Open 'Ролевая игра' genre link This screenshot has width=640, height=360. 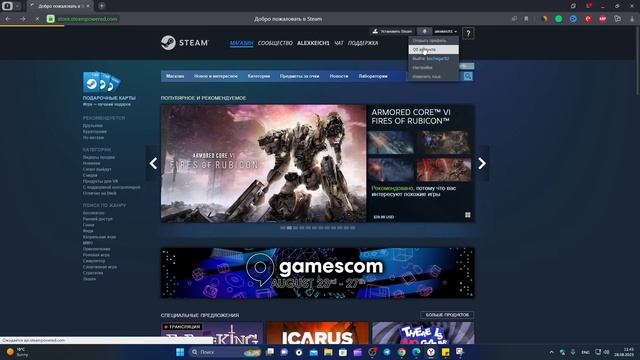point(96,255)
